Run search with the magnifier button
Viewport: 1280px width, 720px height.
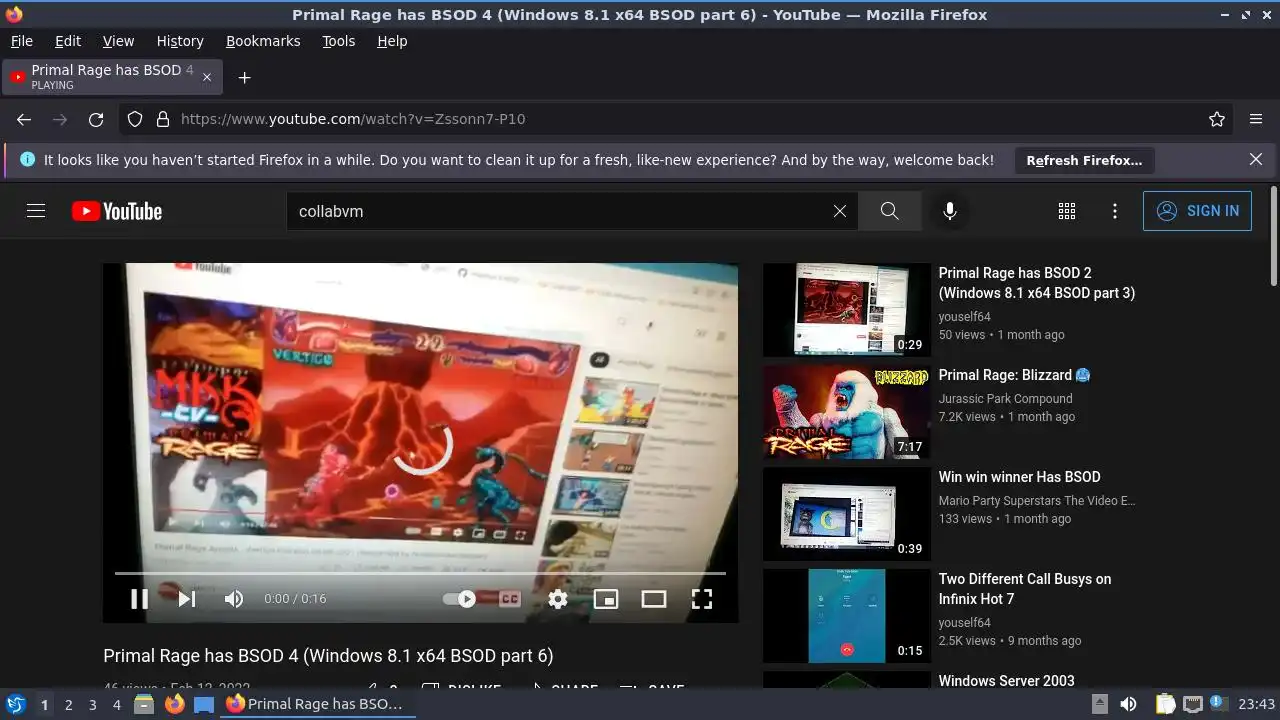click(889, 211)
